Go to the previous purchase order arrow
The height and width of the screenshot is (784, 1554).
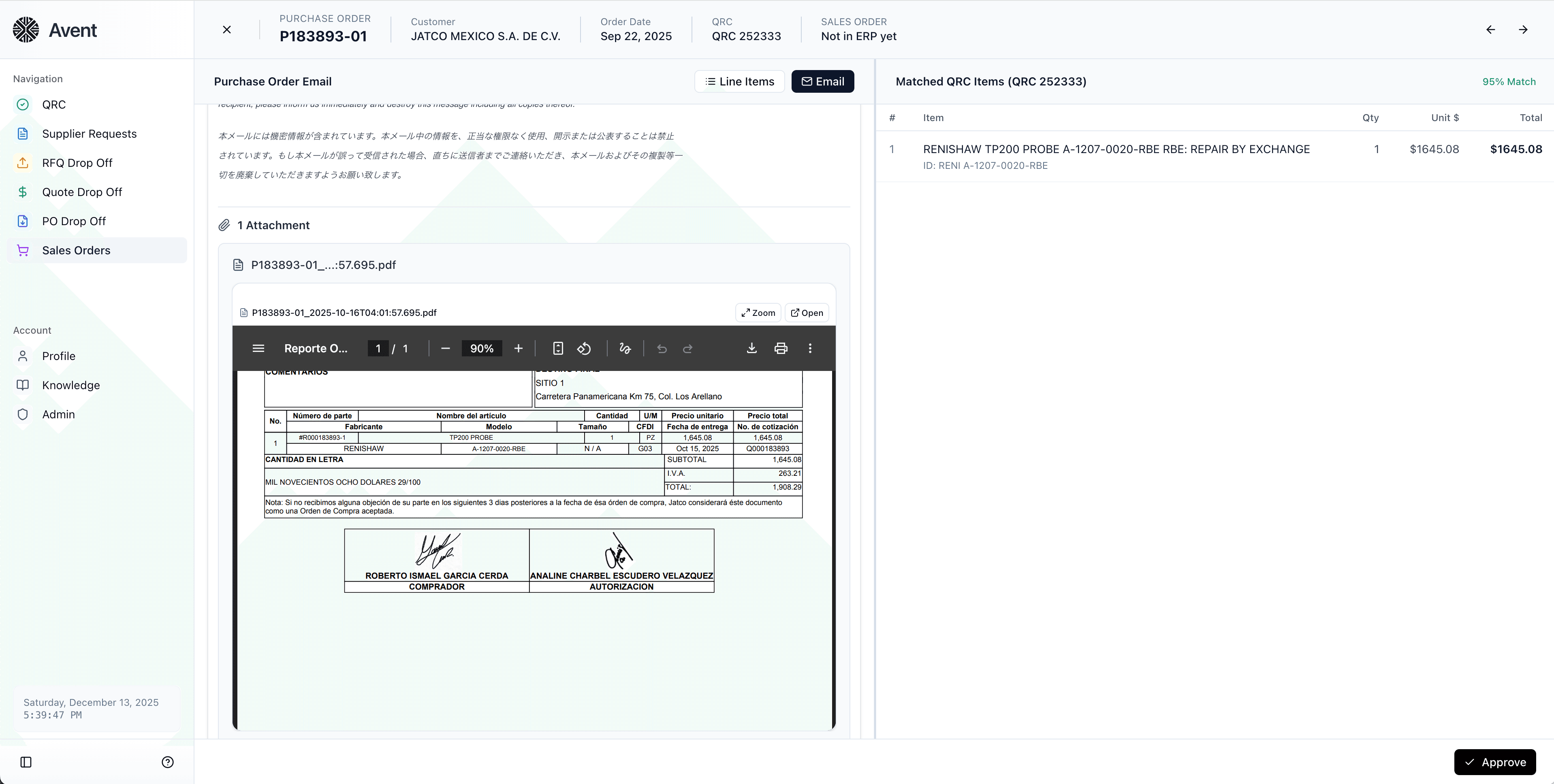1491,30
